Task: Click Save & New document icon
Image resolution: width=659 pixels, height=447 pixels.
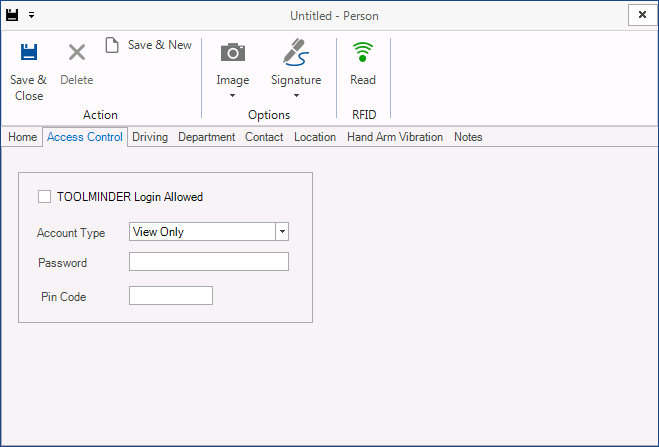Action: click(112, 45)
